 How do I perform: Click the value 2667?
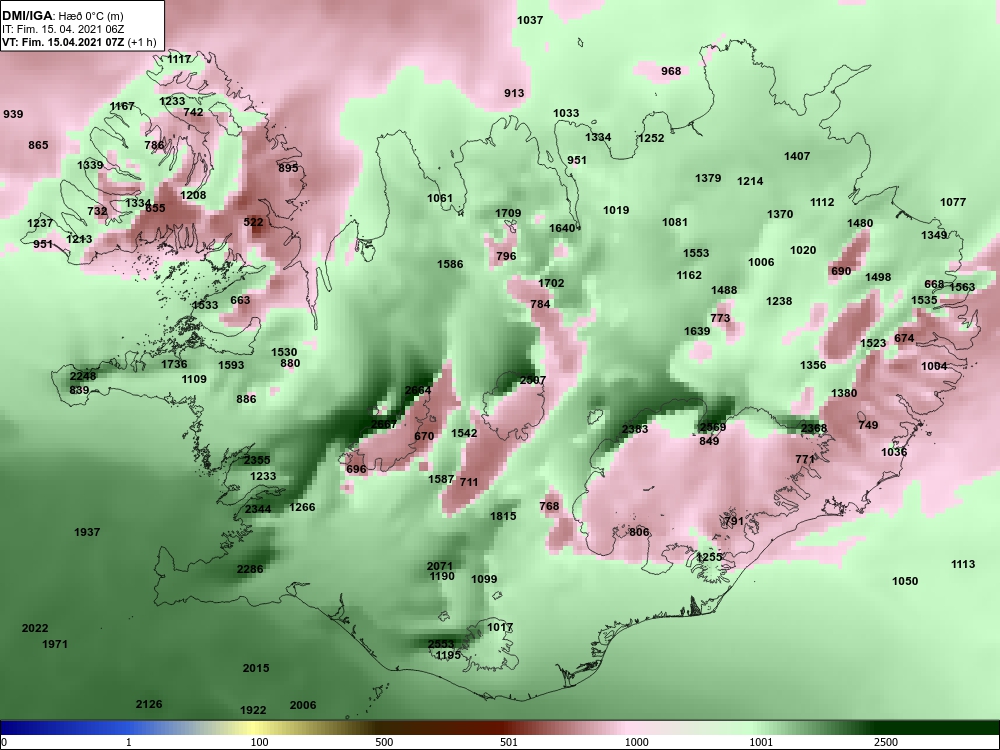[x=384, y=425]
